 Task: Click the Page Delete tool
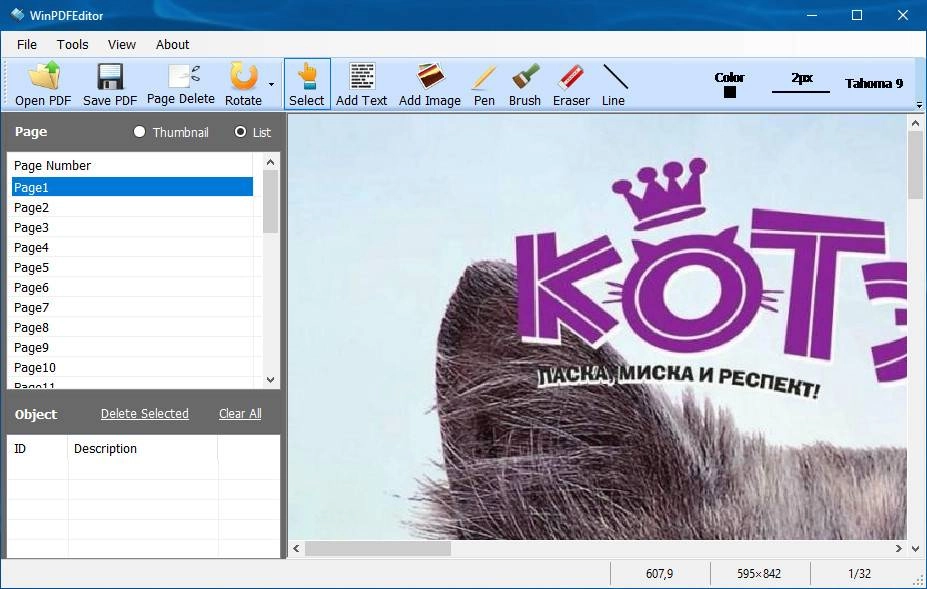(181, 84)
